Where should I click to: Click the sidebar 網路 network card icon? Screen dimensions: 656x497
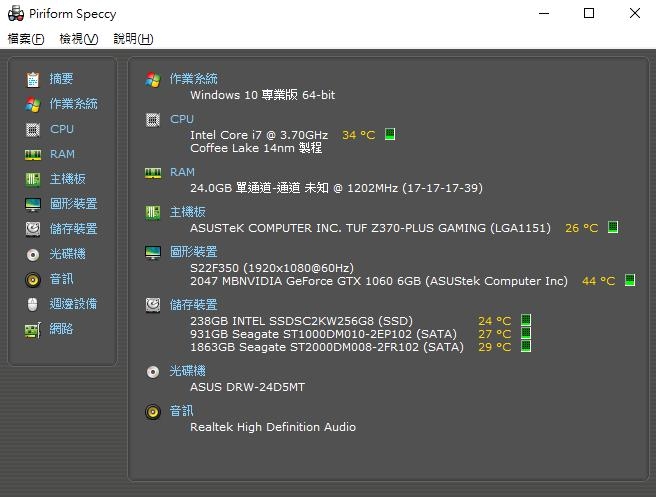tap(33, 330)
